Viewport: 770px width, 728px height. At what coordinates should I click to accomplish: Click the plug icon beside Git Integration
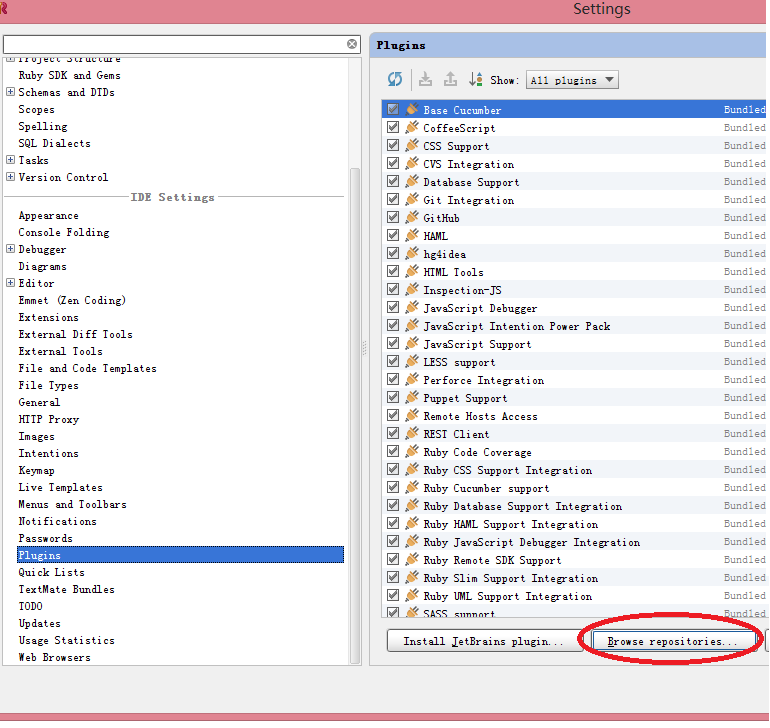coord(412,199)
